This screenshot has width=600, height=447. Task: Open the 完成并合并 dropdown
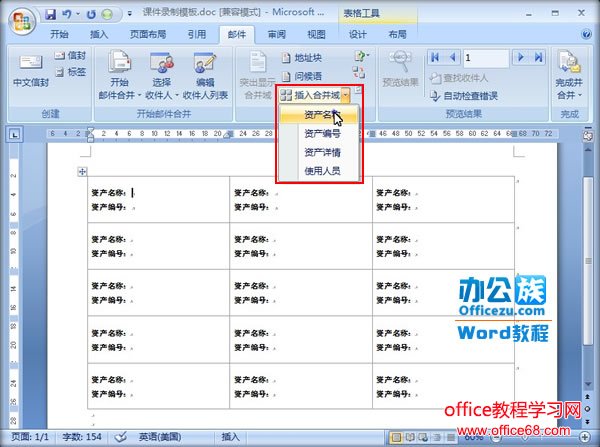569,76
